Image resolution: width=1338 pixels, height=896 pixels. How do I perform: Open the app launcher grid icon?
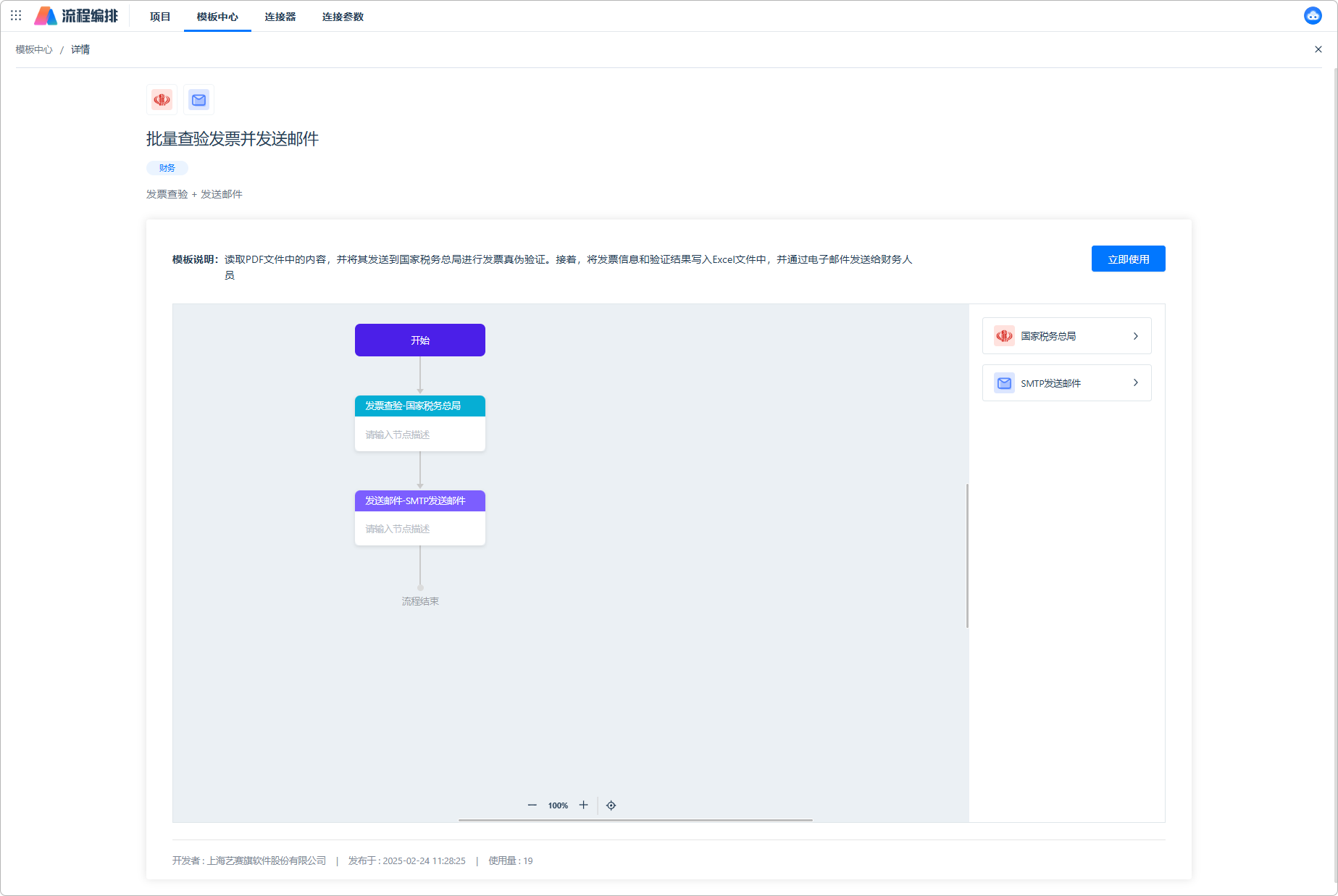16,15
